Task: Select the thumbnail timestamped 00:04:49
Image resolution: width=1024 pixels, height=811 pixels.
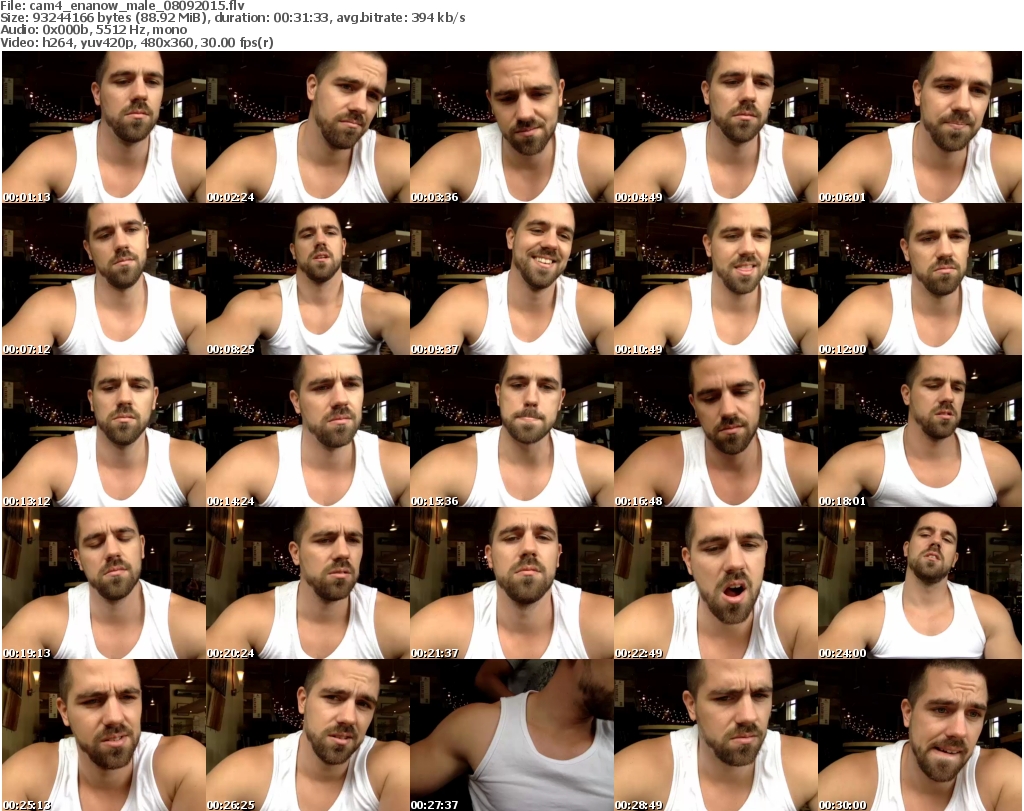Action: [x=716, y=127]
